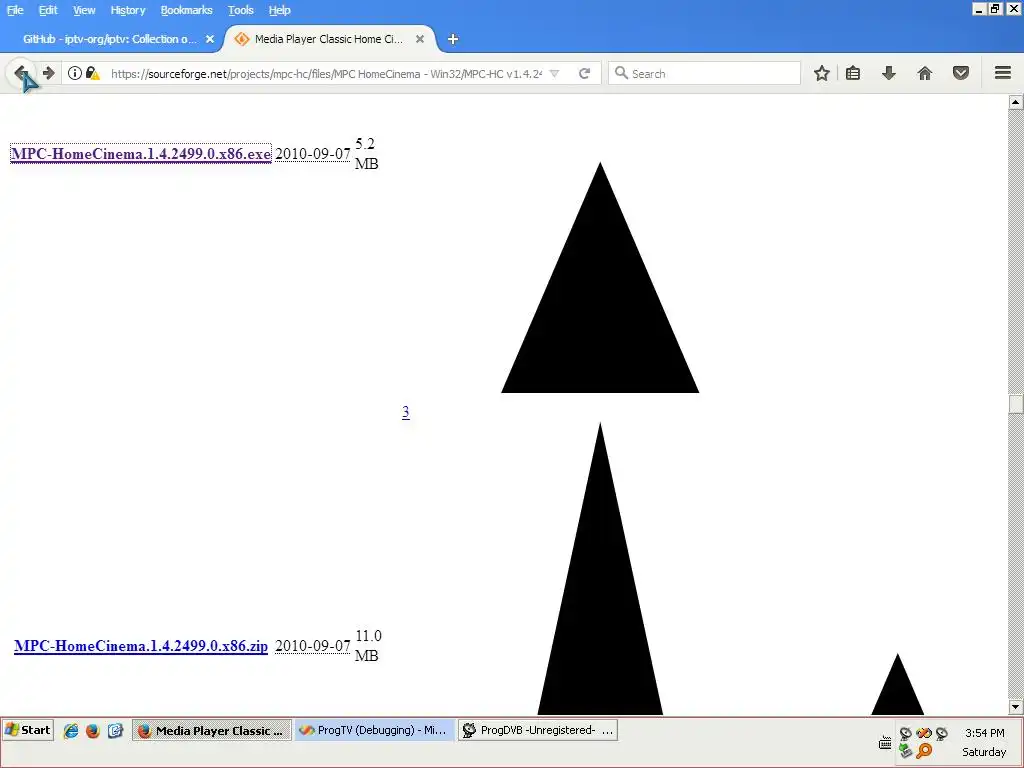Click the third quick launch icon
Screen dimensions: 1024x768
(x=116, y=731)
